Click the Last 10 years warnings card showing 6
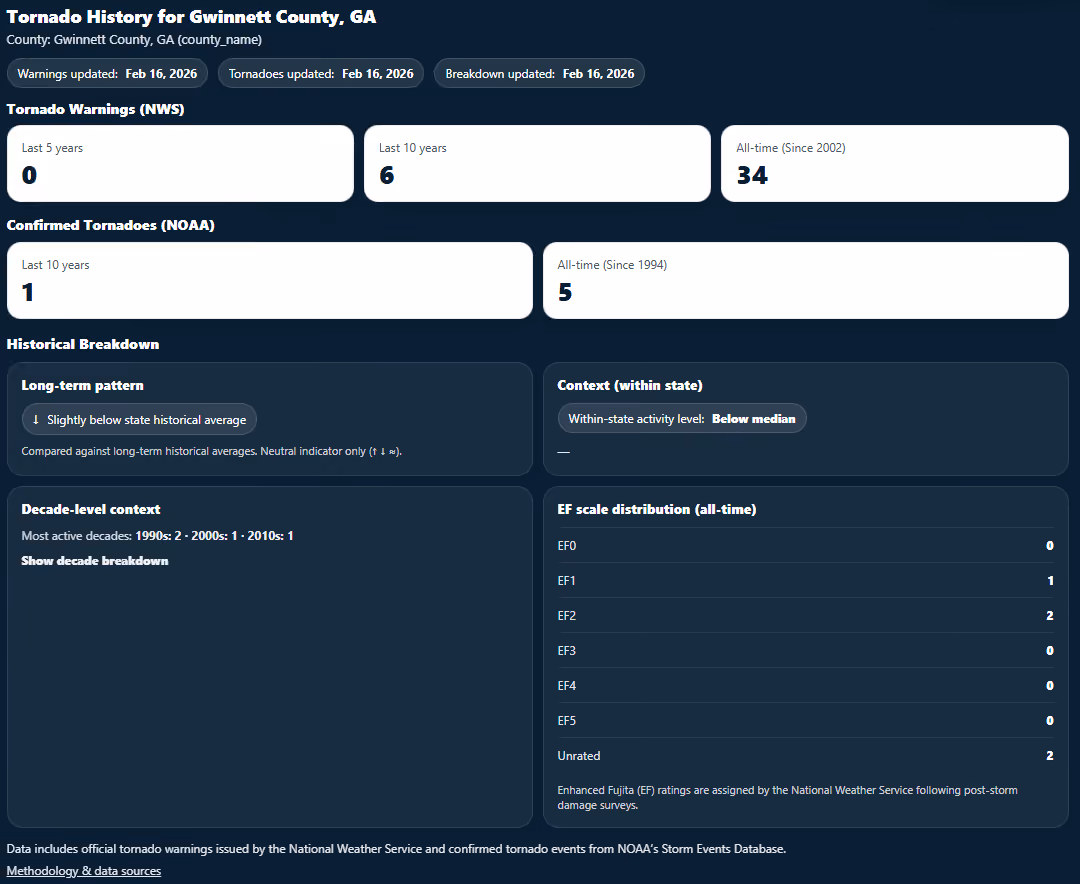The height and width of the screenshot is (884, 1080). (537, 163)
